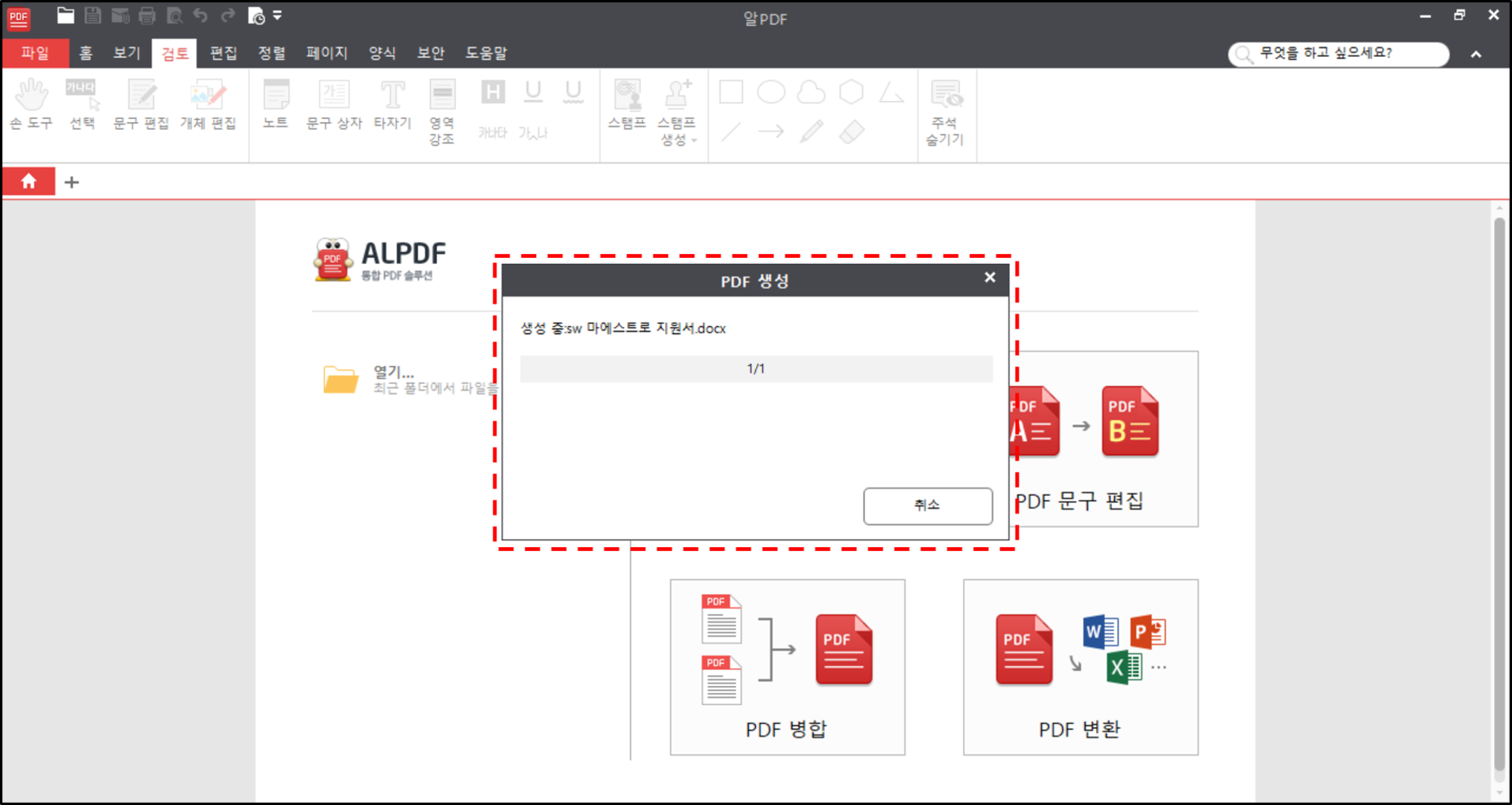Collapse the ribbon with the chevron arrow
Viewport: 1512px width, 805px height.
point(1476,54)
